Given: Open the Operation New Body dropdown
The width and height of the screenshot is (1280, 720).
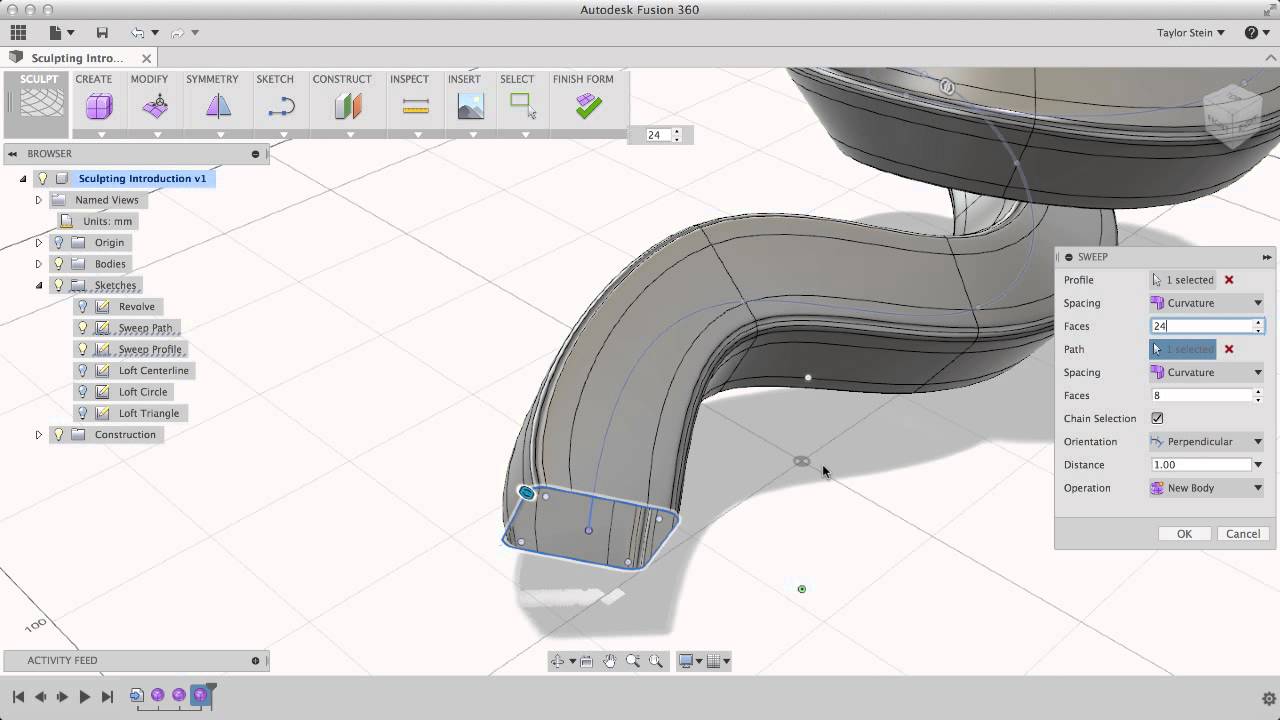Looking at the screenshot, I should click(1207, 488).
